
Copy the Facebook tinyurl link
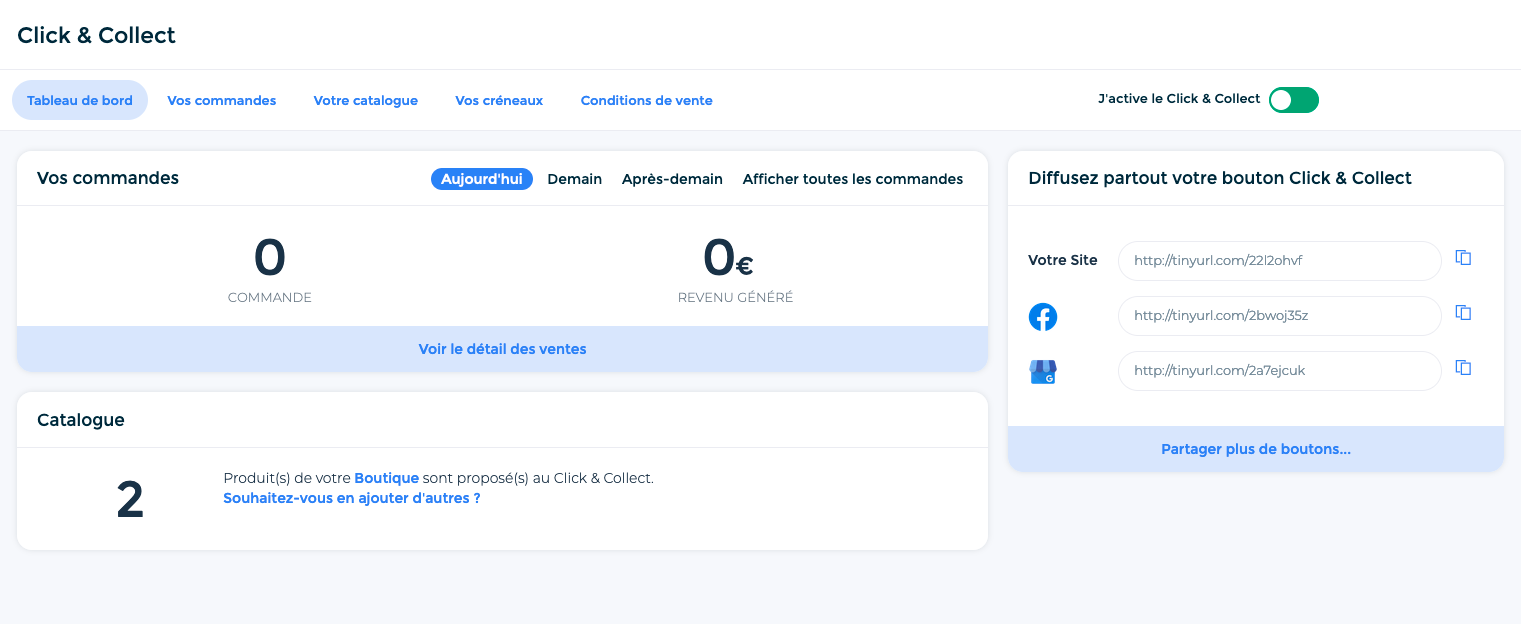tap(1463, 313)
